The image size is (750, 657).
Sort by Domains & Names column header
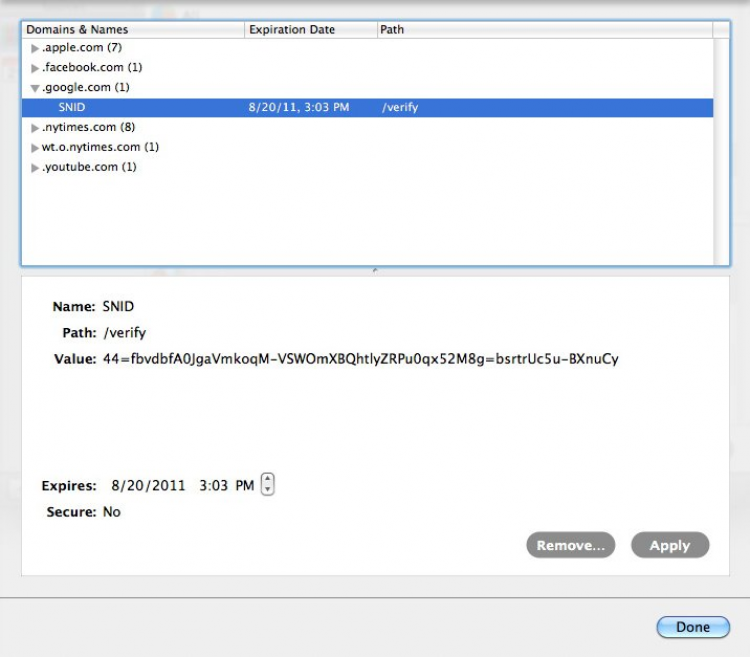tap(133, 30)
